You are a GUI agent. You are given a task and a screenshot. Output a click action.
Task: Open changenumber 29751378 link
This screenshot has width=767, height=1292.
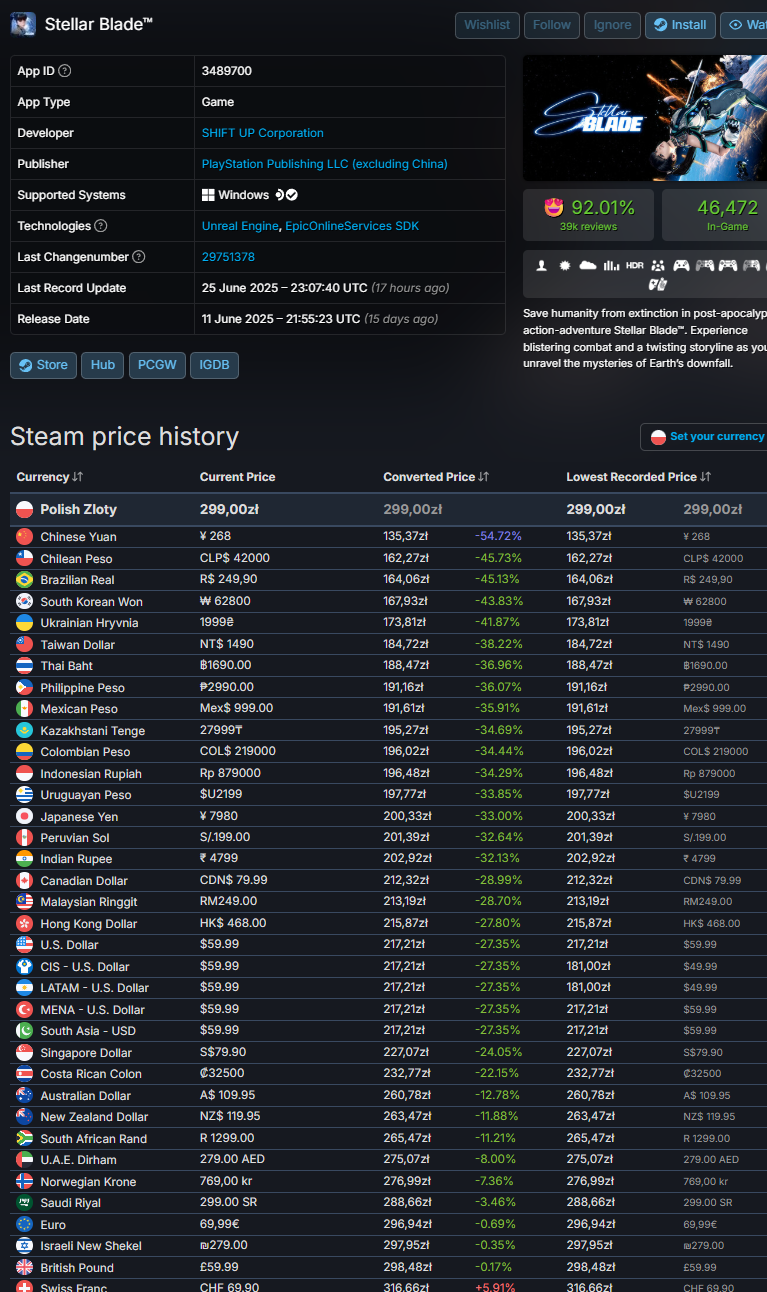pos(228,257)
